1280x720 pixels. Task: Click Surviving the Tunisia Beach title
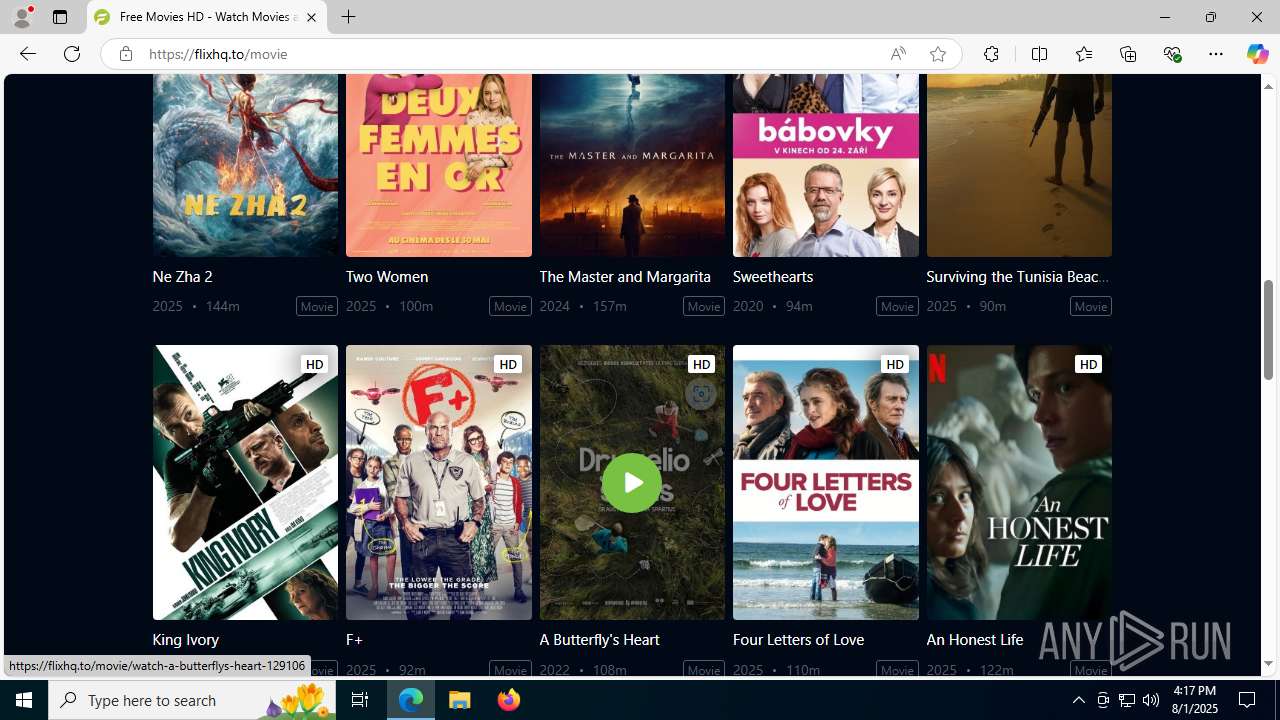pos(1017,276)
